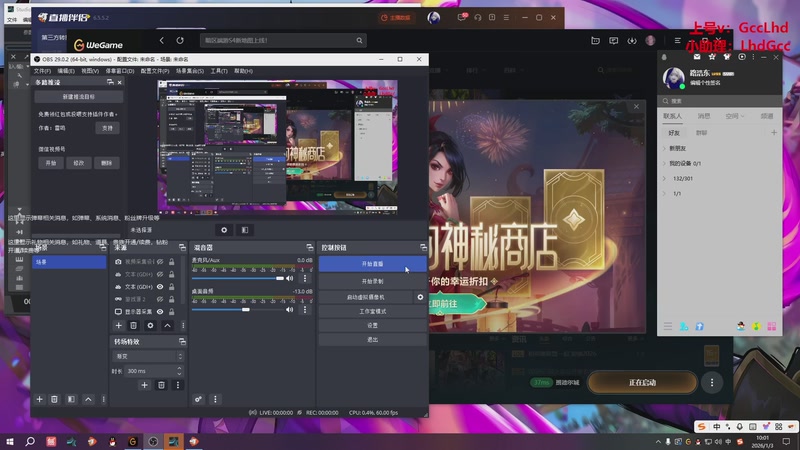Refresh the WeGame page
The image size is (800, 450).
(180, 40)
